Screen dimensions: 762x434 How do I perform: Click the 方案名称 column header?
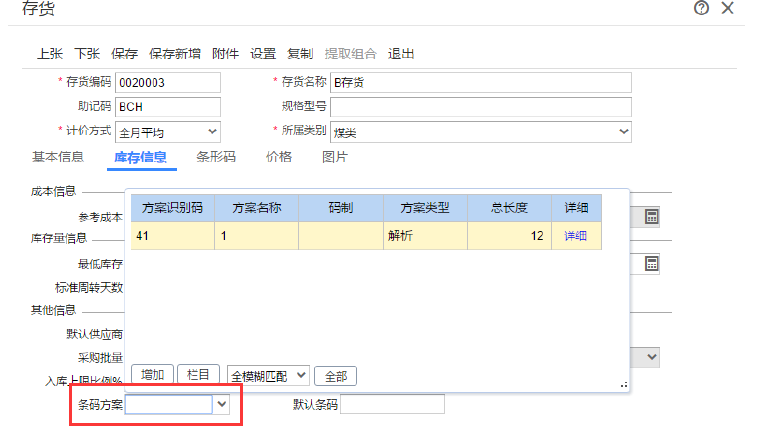(x=257, y=208)
